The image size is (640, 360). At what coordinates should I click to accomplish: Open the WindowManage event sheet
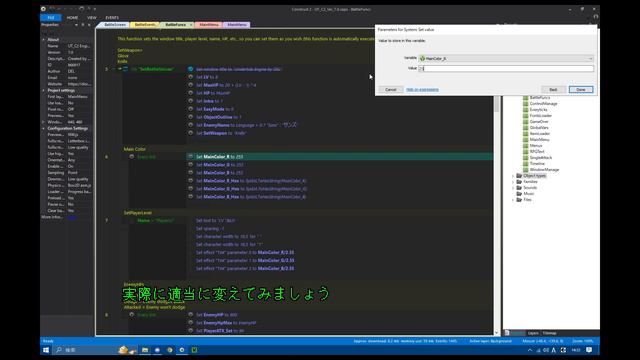[544, 169]
